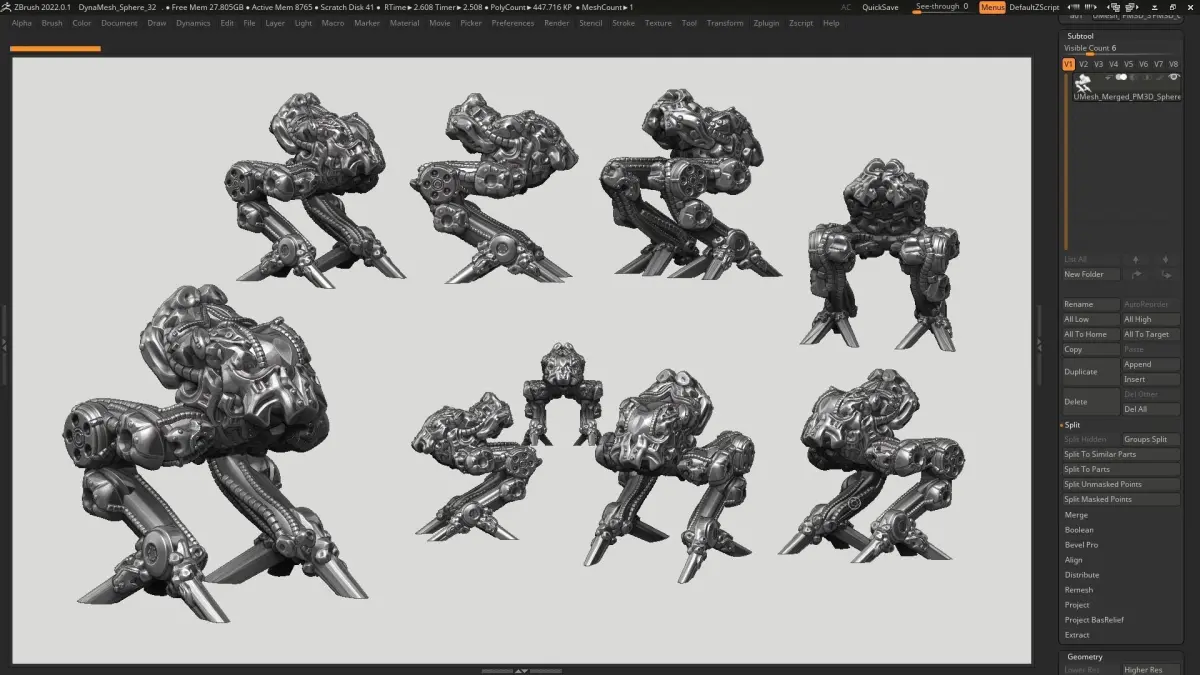Screen dimensions: 1200x675
Task: Click the subtool start-folder arrow icon
Action: click(x=1108, y=78)
